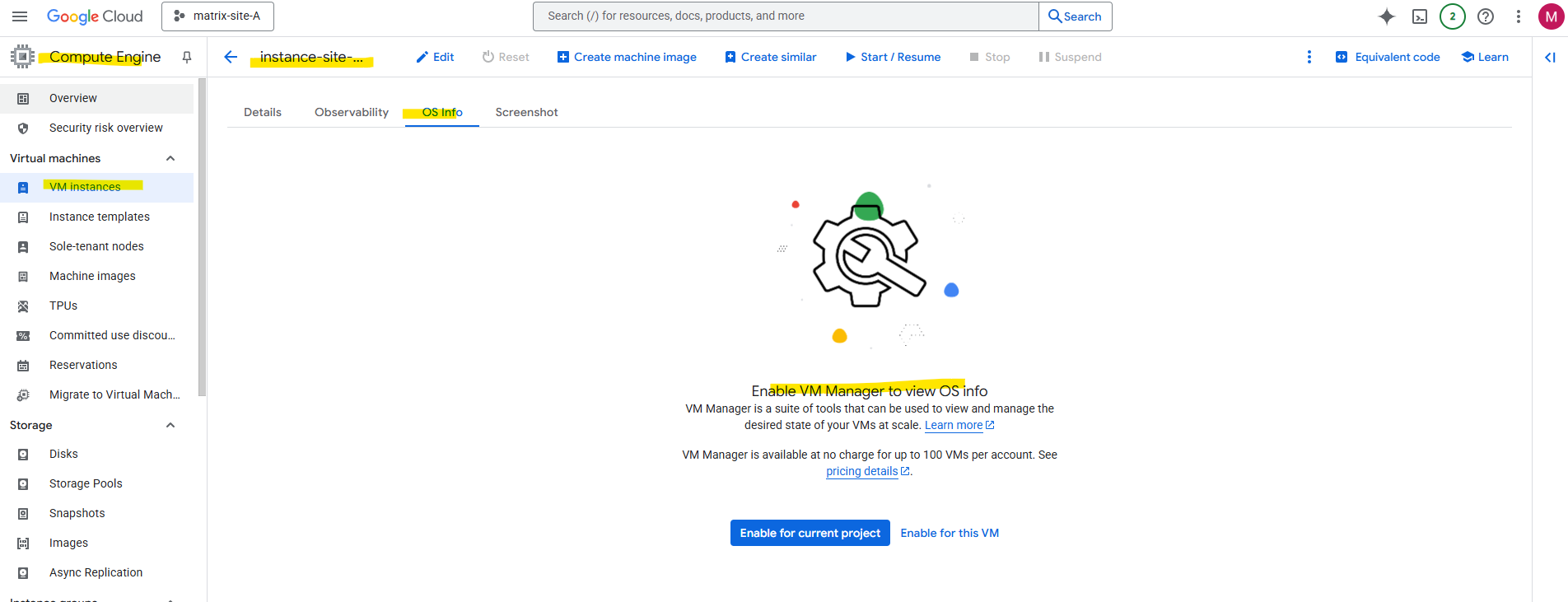The width and height of the screenshot is (1568, 602).
Task: Open Committed use discounts
Action: (x=97, y=335)
